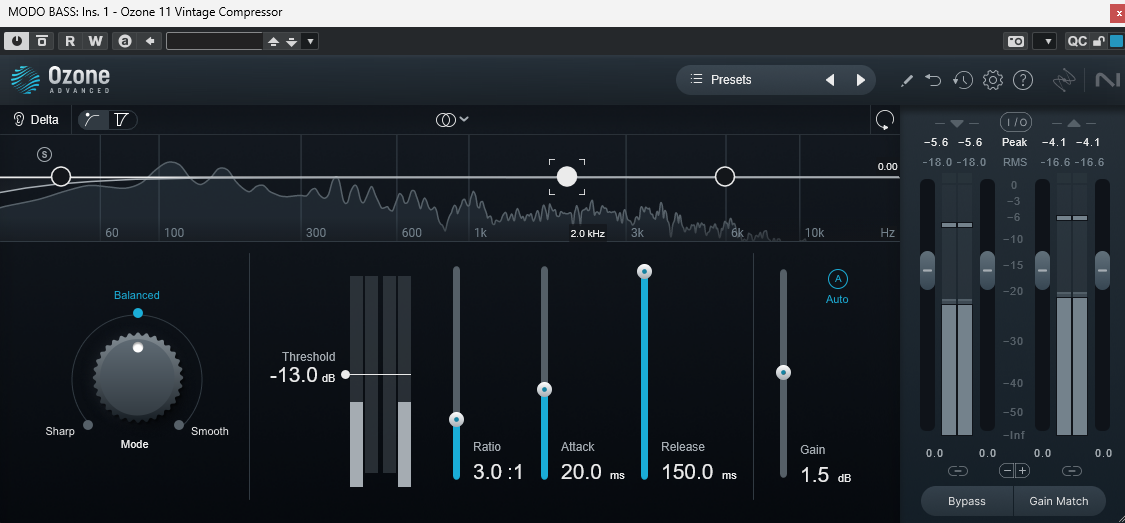Screen dimensions: 1125x523
Task: Select the leftmost hollow filter node
Action: (x=61, y=176)
